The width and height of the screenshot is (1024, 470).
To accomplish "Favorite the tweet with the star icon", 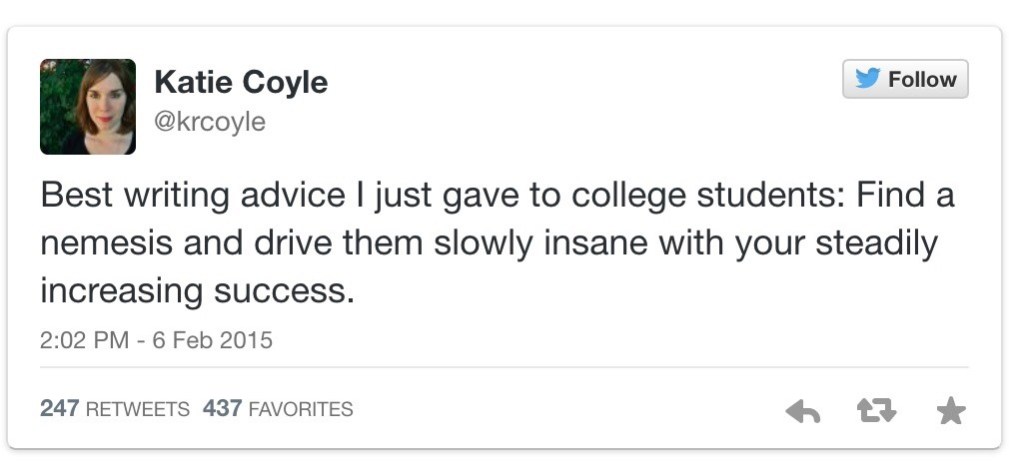I will coord(950,410).
